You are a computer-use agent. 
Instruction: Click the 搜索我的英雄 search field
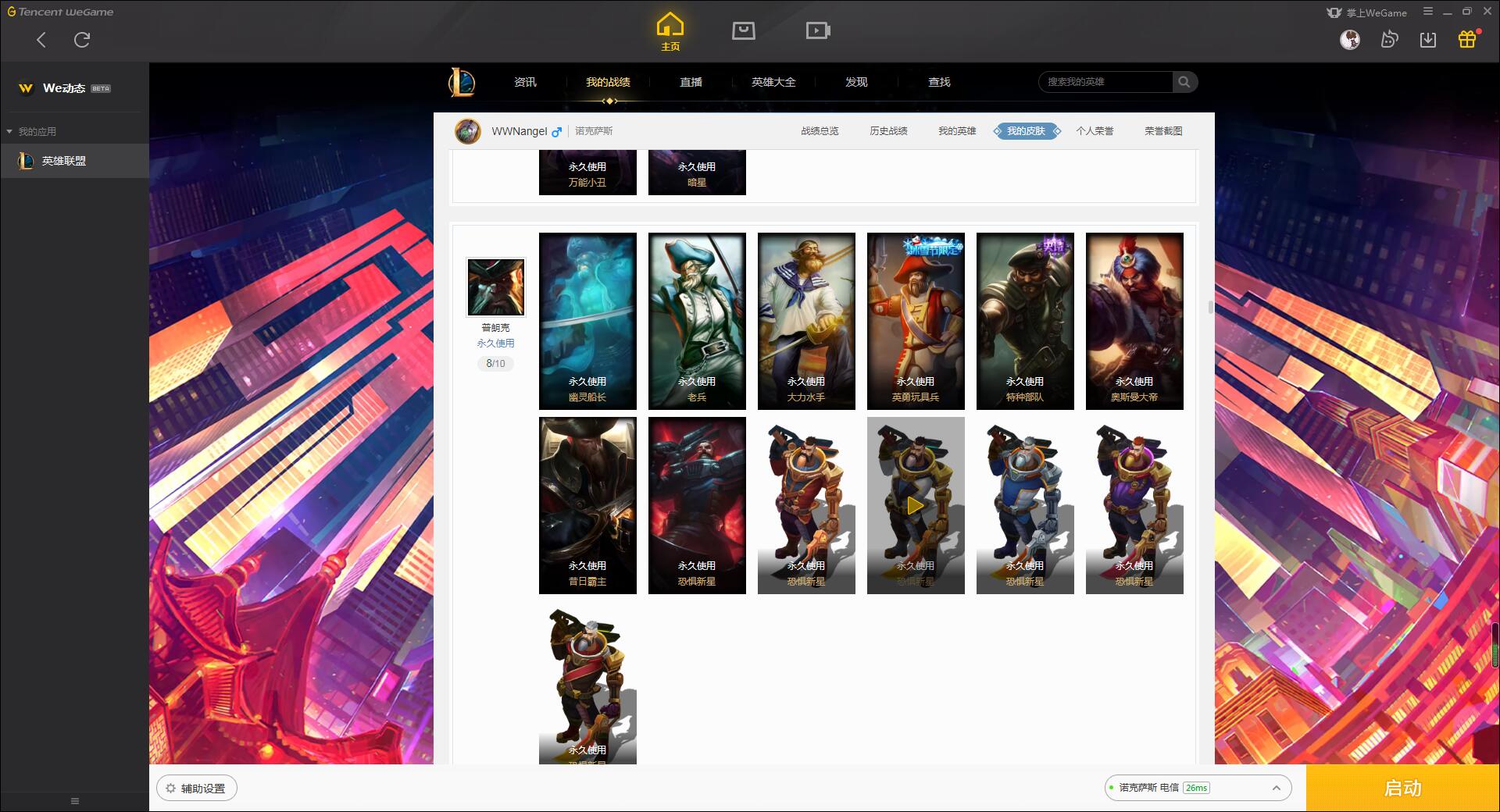(x=1105, y=82)
